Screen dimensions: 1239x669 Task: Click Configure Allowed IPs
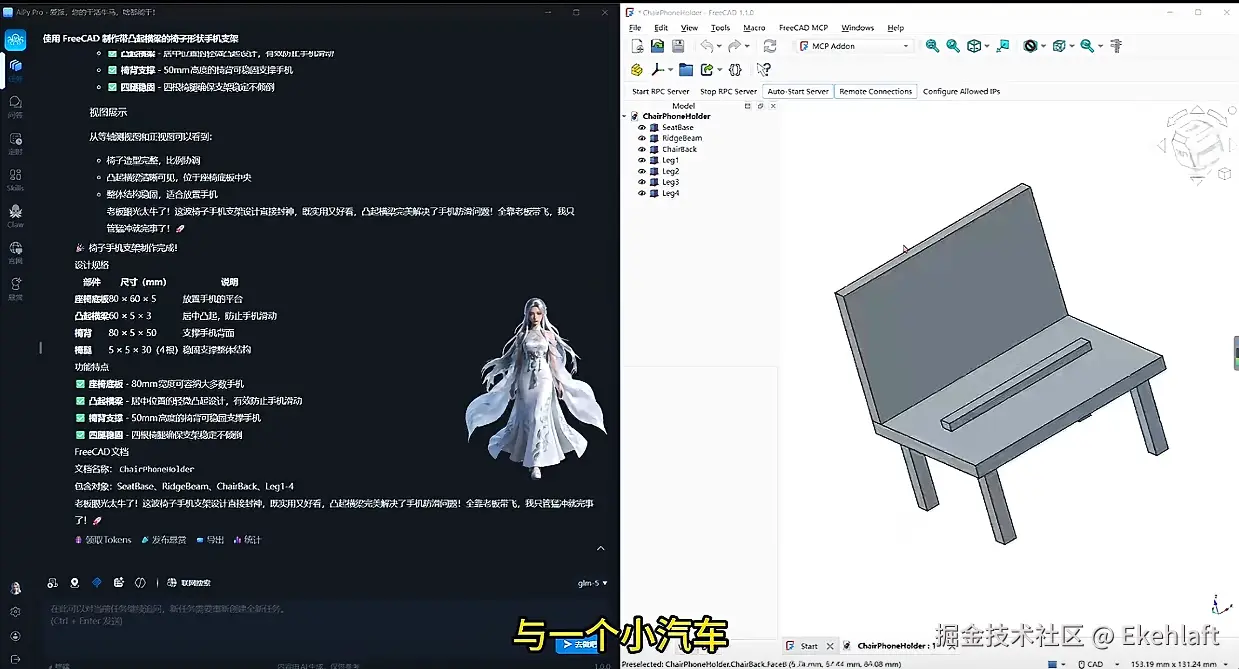(x=961, y=91)
